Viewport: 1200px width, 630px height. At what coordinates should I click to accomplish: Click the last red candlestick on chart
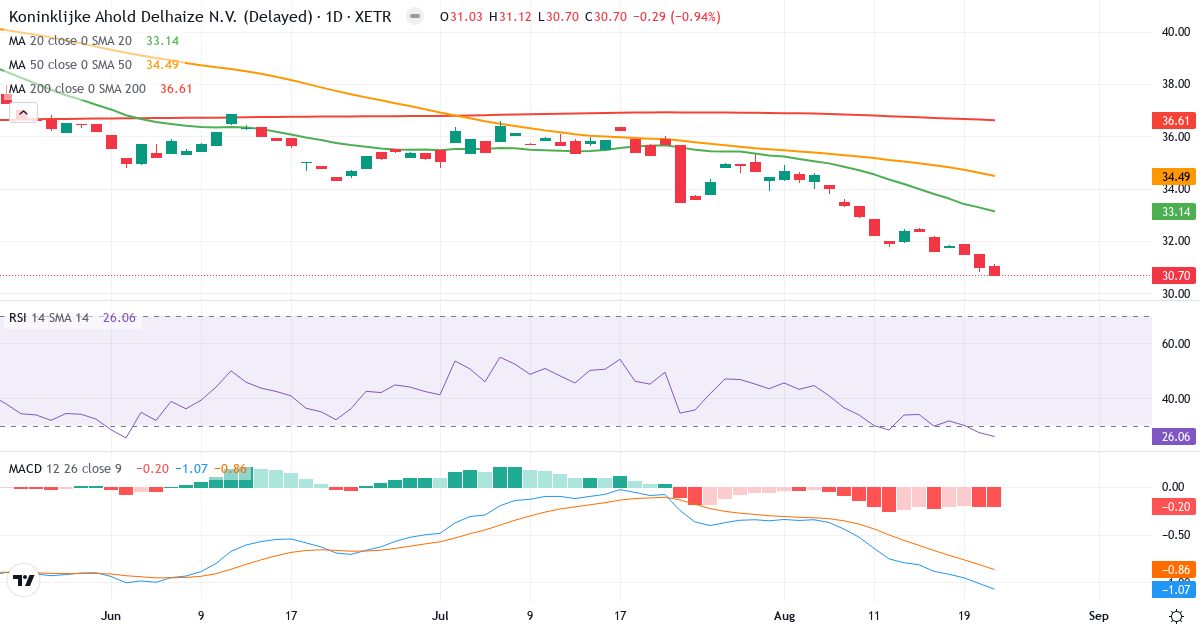995,270
